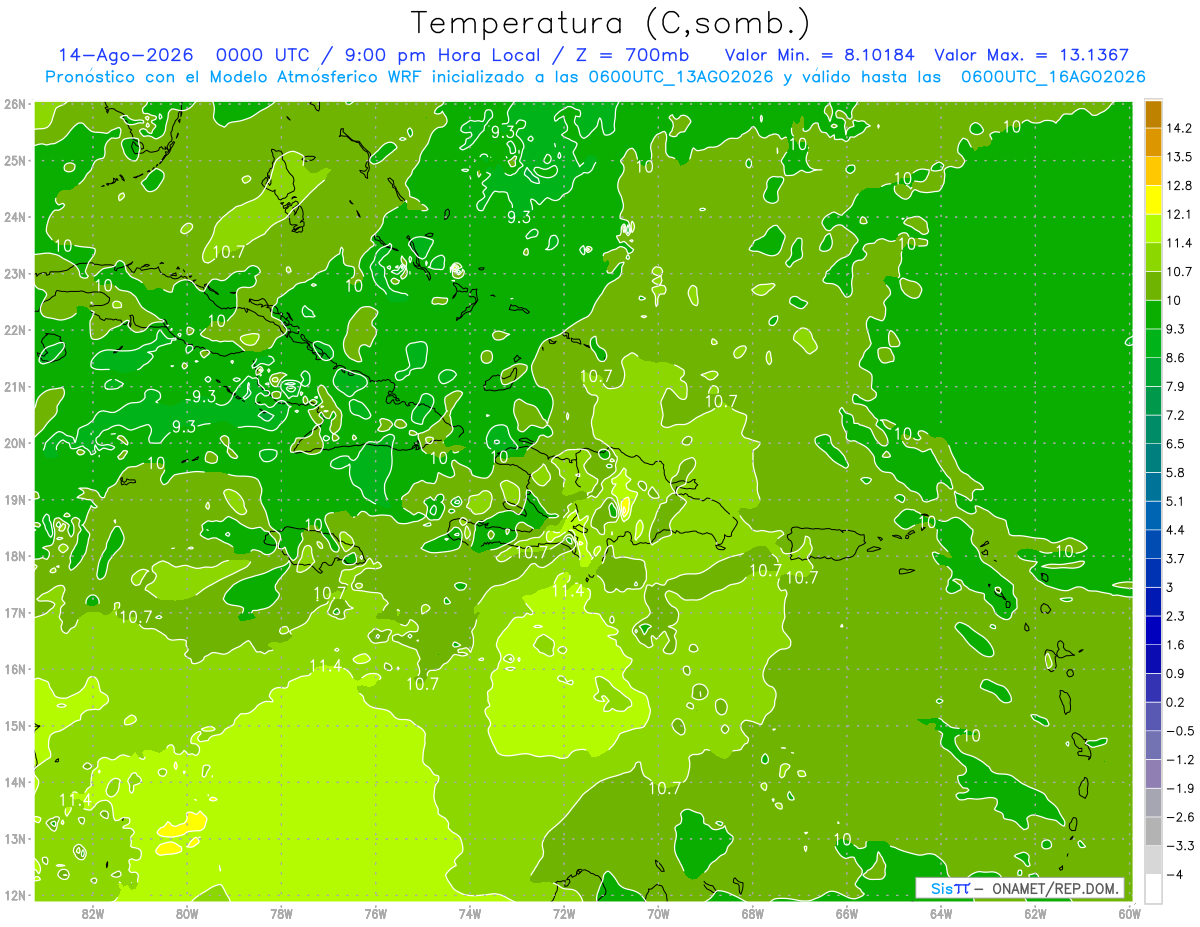Click the 5.1 legend value
Screen dimensions: 1200x927
point(1175,501)
